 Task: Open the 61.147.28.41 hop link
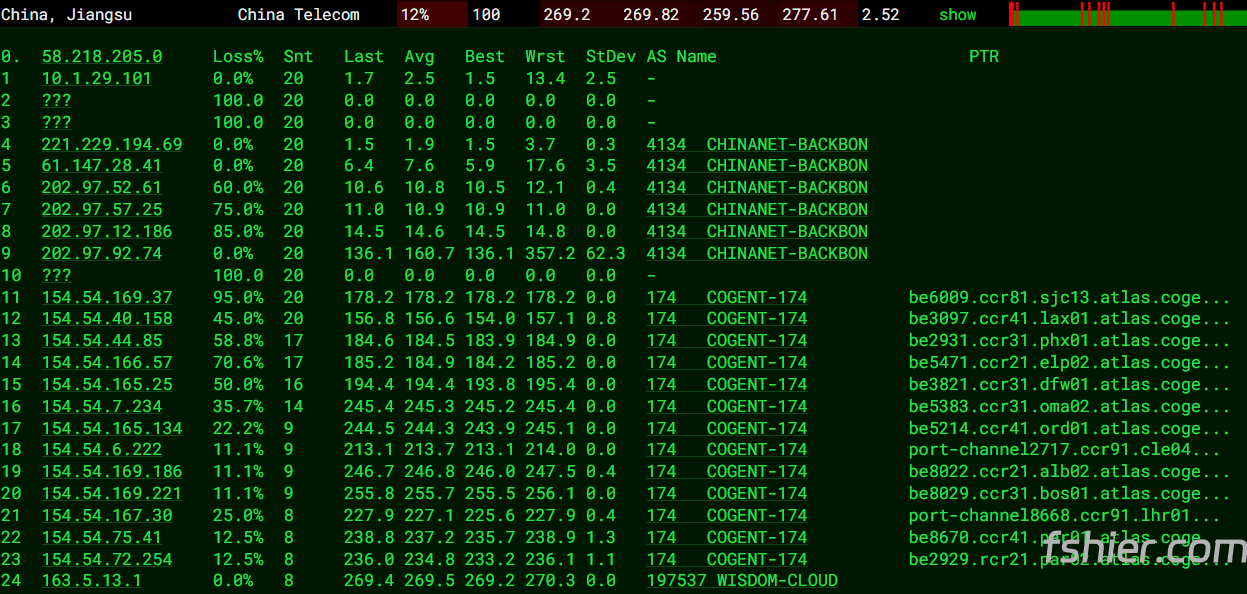(x=101, y=166)
